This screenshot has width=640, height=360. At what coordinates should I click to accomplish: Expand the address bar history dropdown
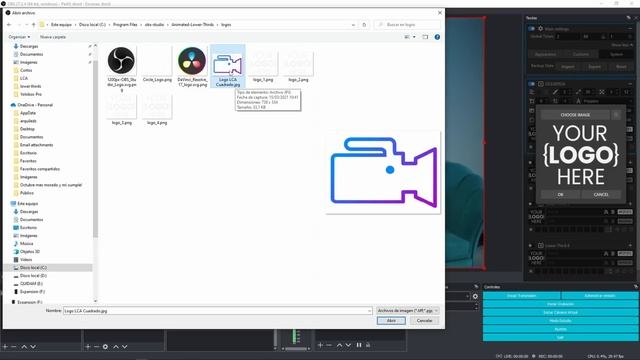tap(353, 24)
